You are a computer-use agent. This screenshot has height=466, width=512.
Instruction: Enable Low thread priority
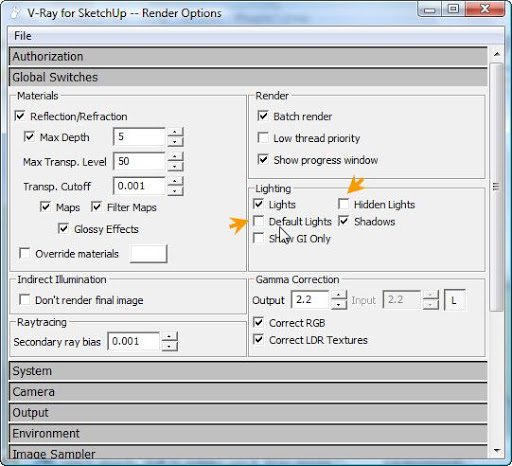[x=263, y=137]
